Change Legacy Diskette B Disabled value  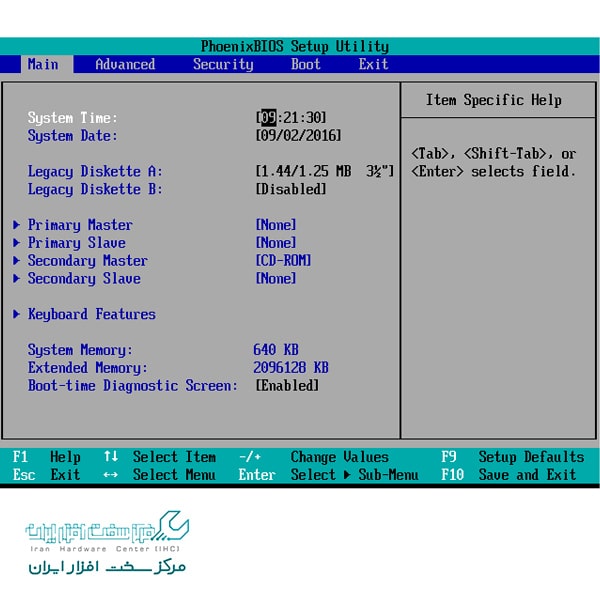[291, 189]
